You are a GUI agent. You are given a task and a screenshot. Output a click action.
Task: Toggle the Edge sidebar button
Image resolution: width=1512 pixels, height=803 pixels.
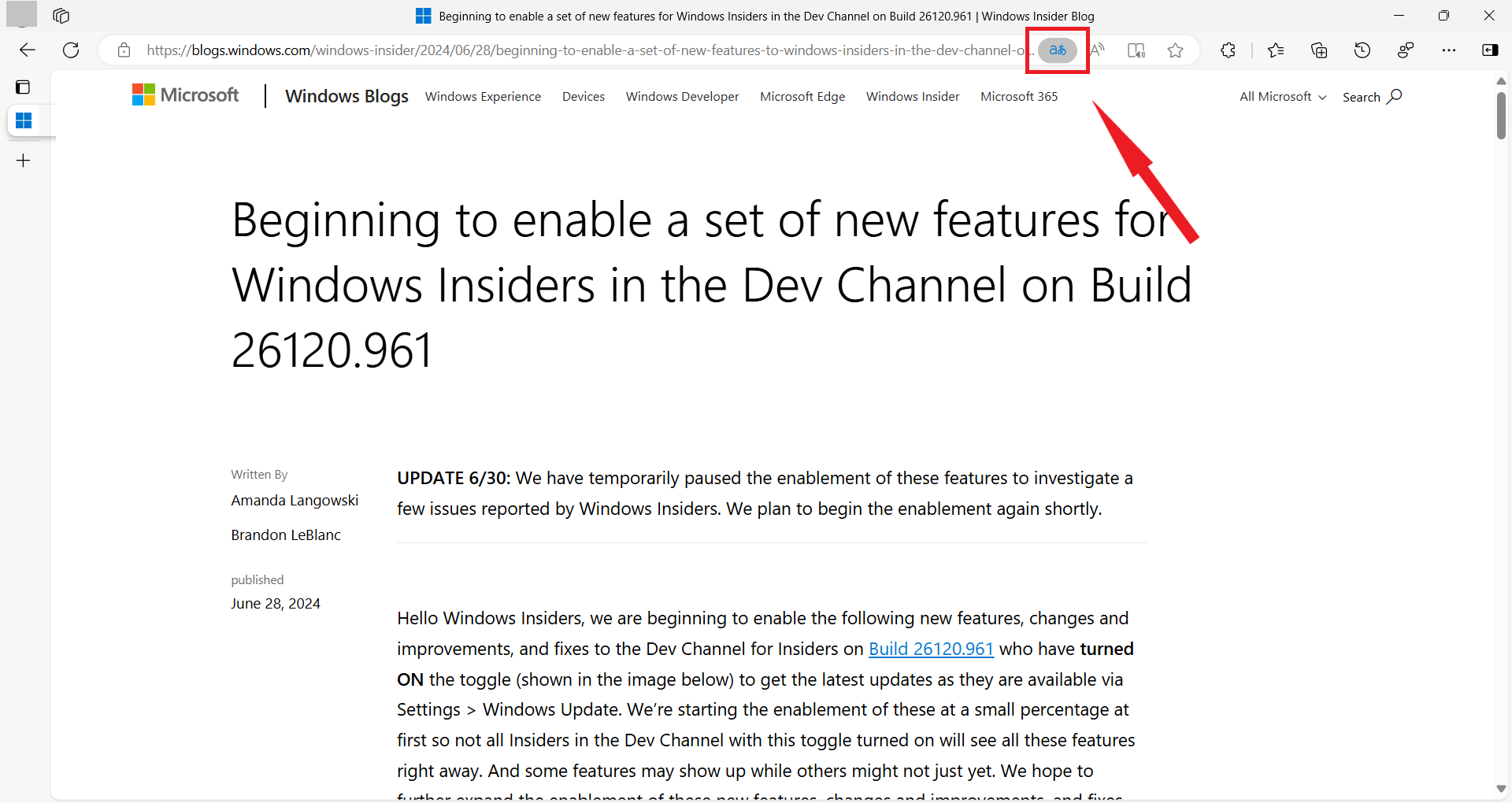pyautogui.click(x=1490, y=50)
